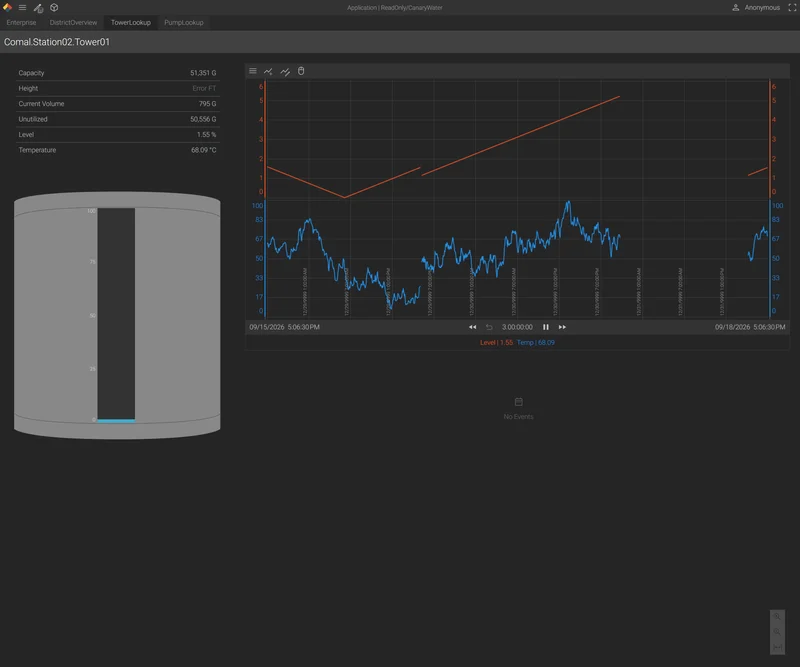The image size is (800, 667).
Task: Open the trend chart menu icon
Action: pyautogui.click(x=253, y=71)
